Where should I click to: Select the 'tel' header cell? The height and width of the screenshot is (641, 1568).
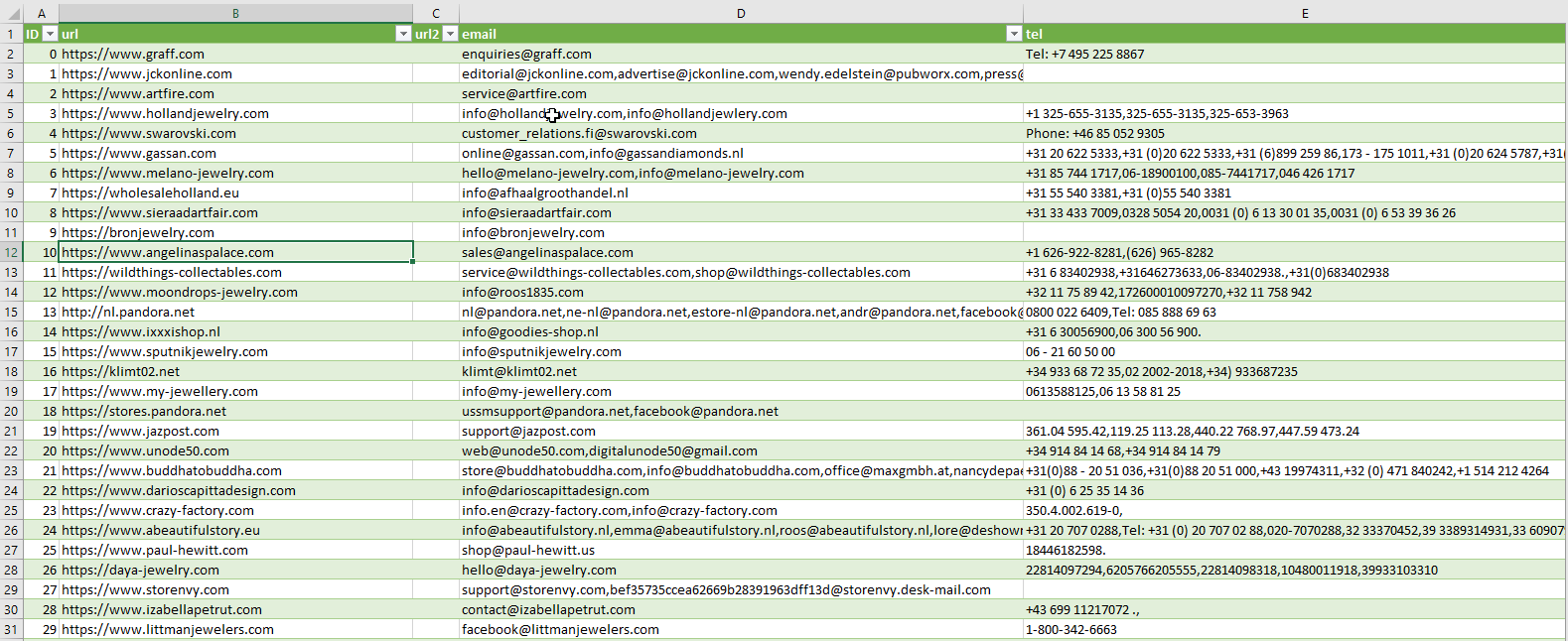click(1295, 34)
